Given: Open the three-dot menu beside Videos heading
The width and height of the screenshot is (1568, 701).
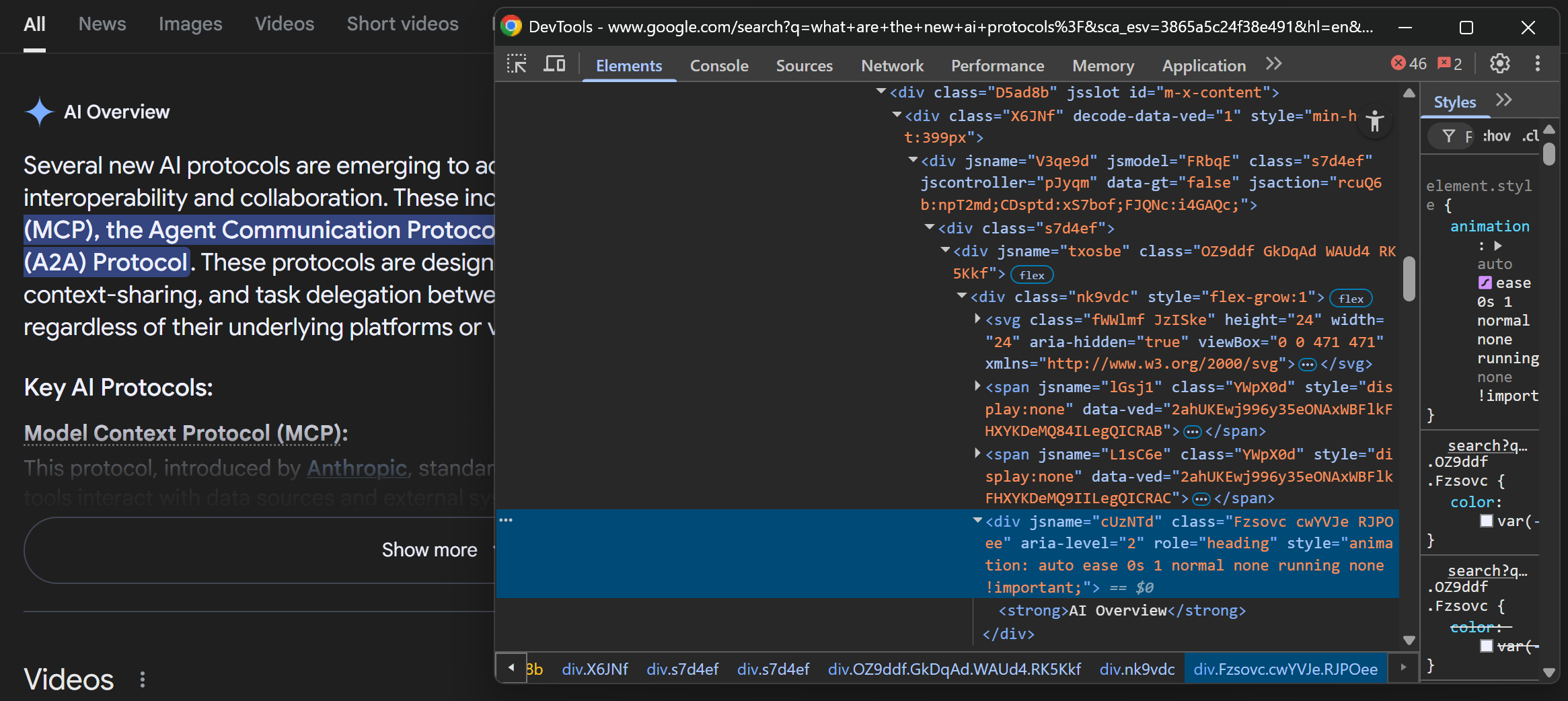Looking at the screenshot, I should (142, 679).
